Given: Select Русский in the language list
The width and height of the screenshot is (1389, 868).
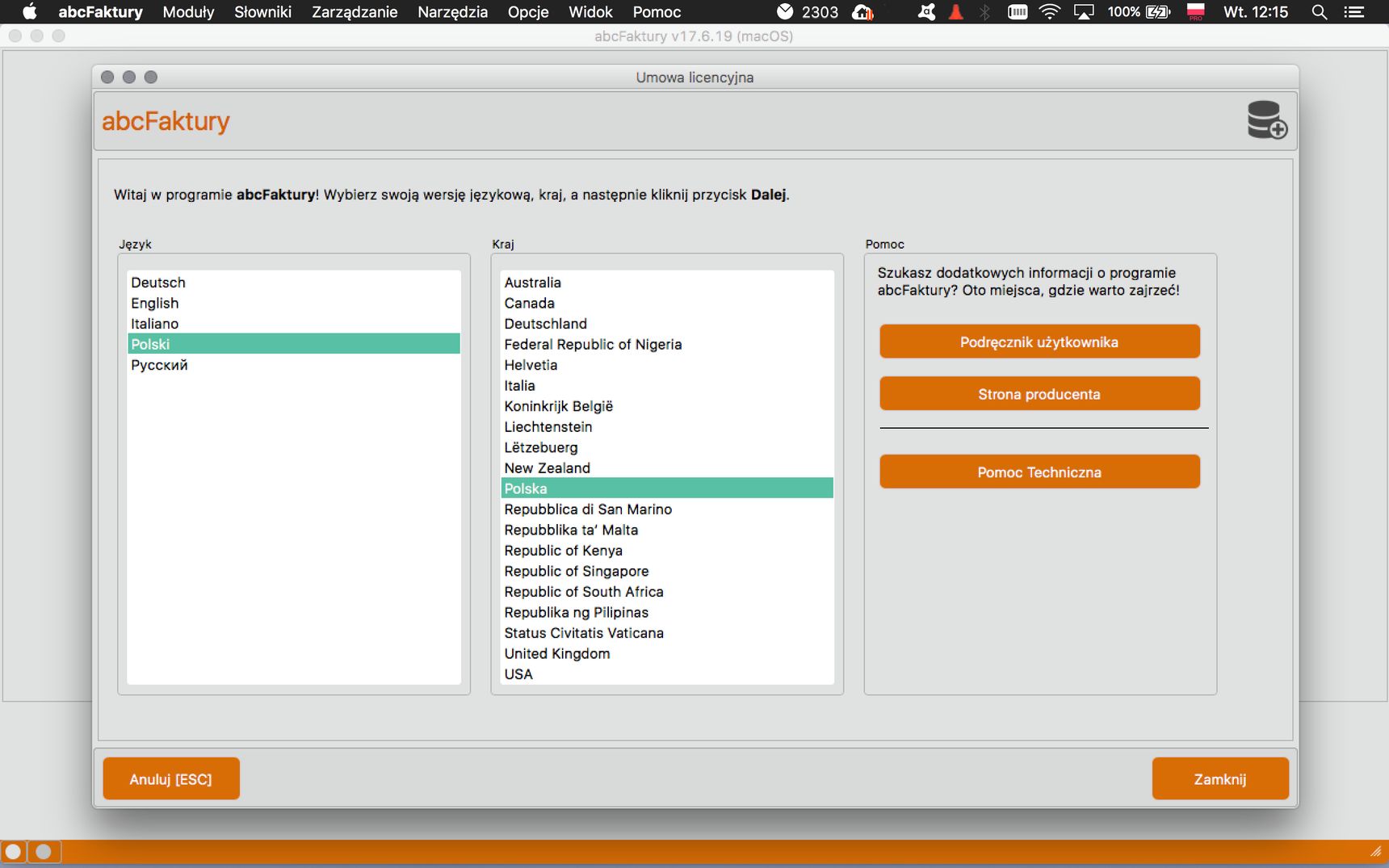Looking at the screenshot, I should [x=294, y=365].
